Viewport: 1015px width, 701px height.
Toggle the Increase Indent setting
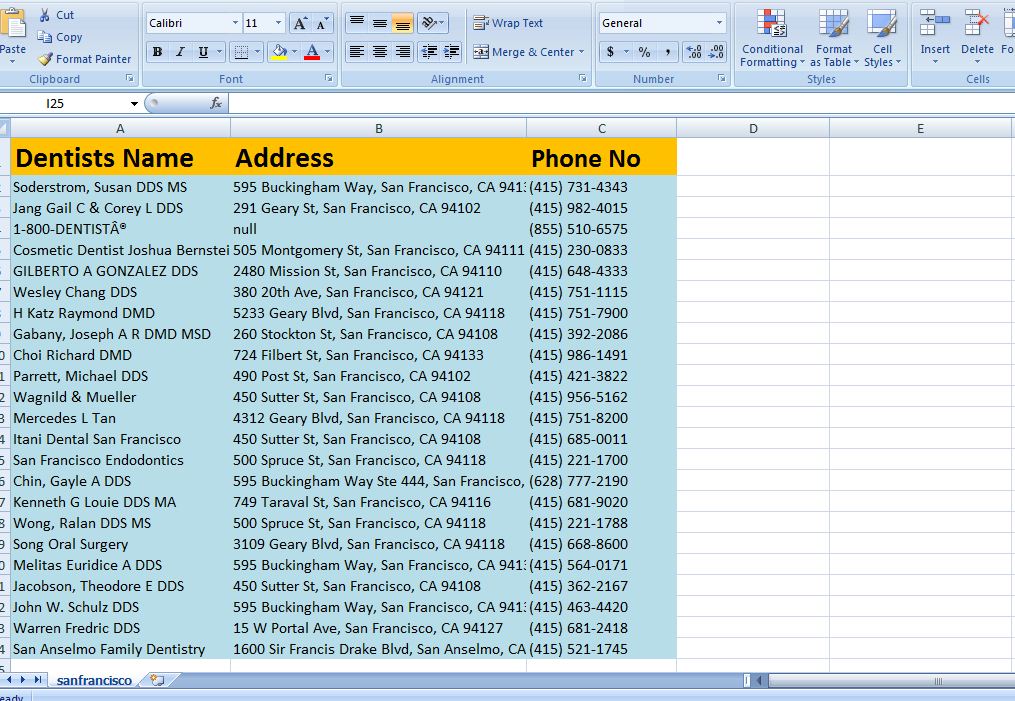pyautogui.click(x=450, y=51)
